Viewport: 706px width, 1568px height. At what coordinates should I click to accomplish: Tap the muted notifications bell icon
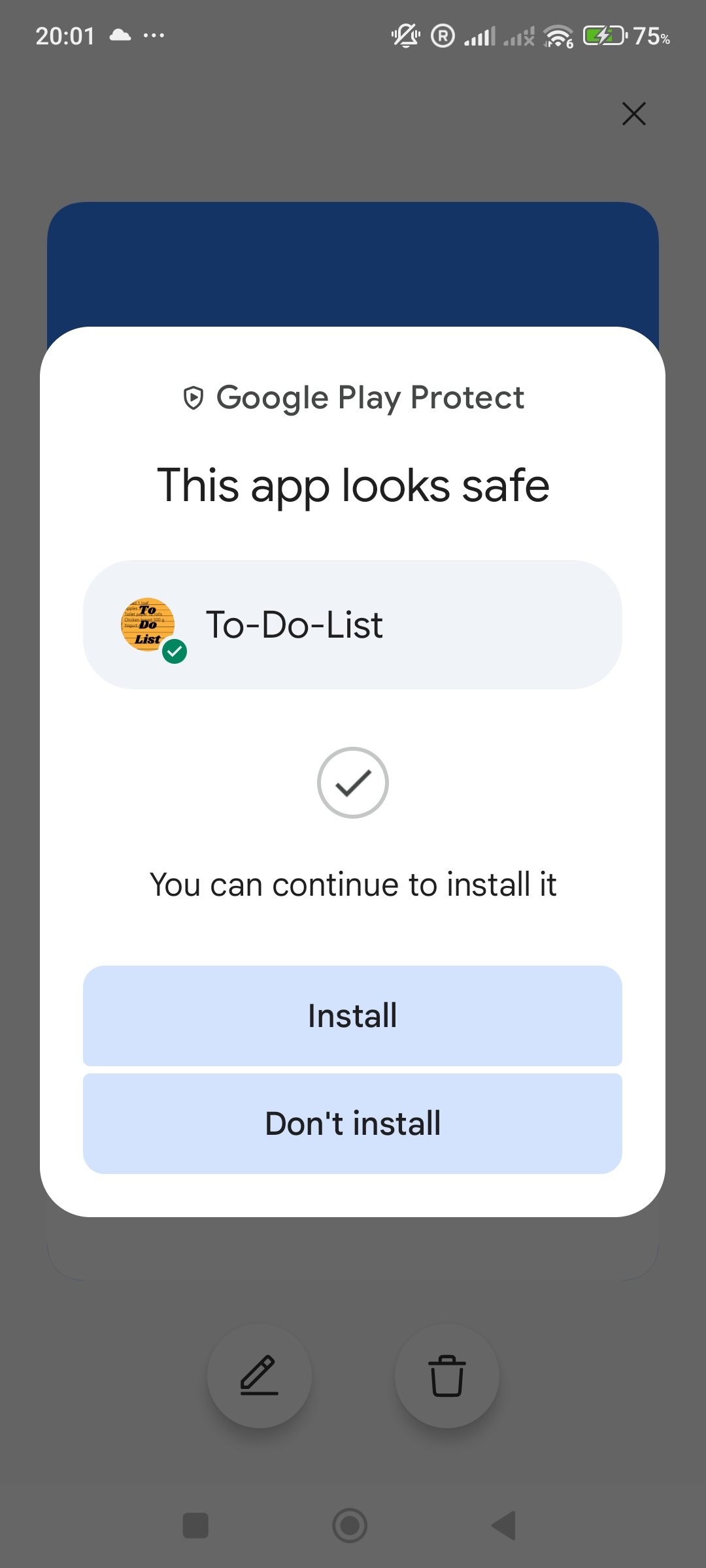(406, 35)
